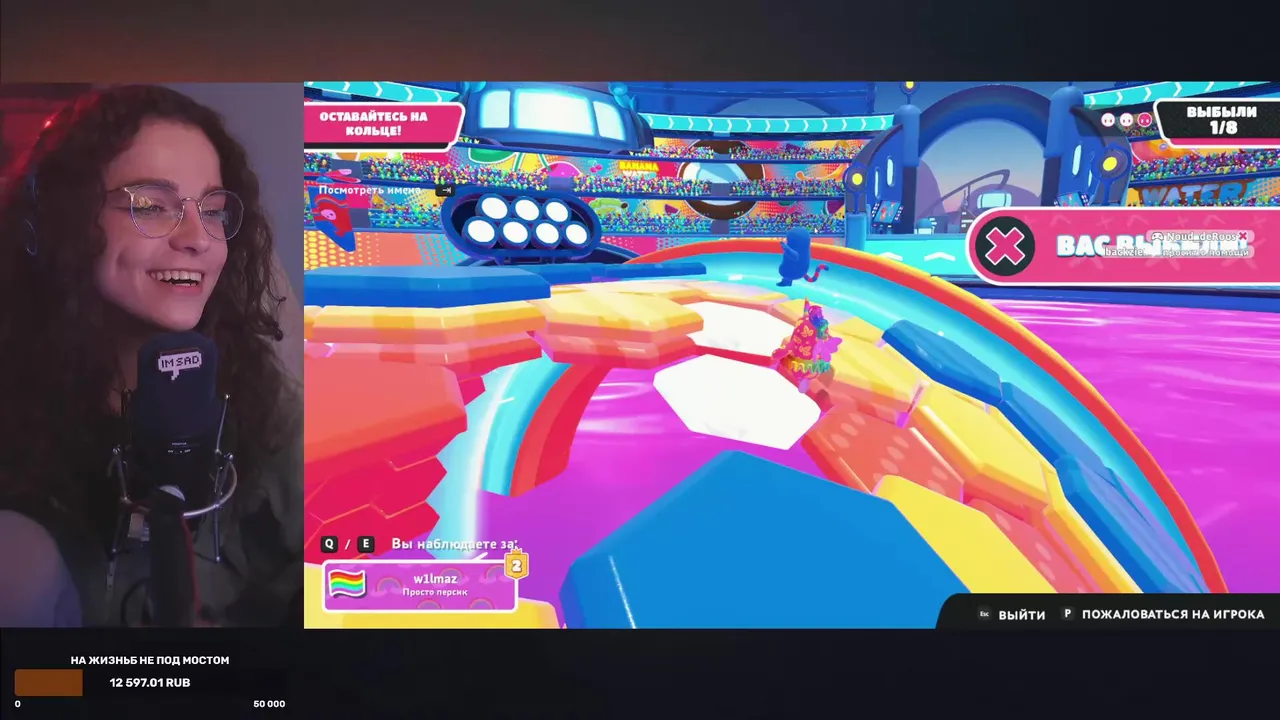This screenshot has width=1280, height=720.
Task: Click the ВЫЙТИ exit button
Action: tap(1021, 615)
